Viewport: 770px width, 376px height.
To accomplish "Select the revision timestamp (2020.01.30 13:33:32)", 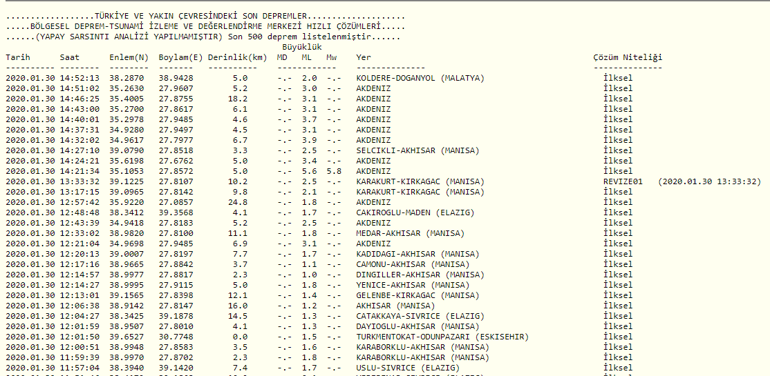I will point(709,182).
